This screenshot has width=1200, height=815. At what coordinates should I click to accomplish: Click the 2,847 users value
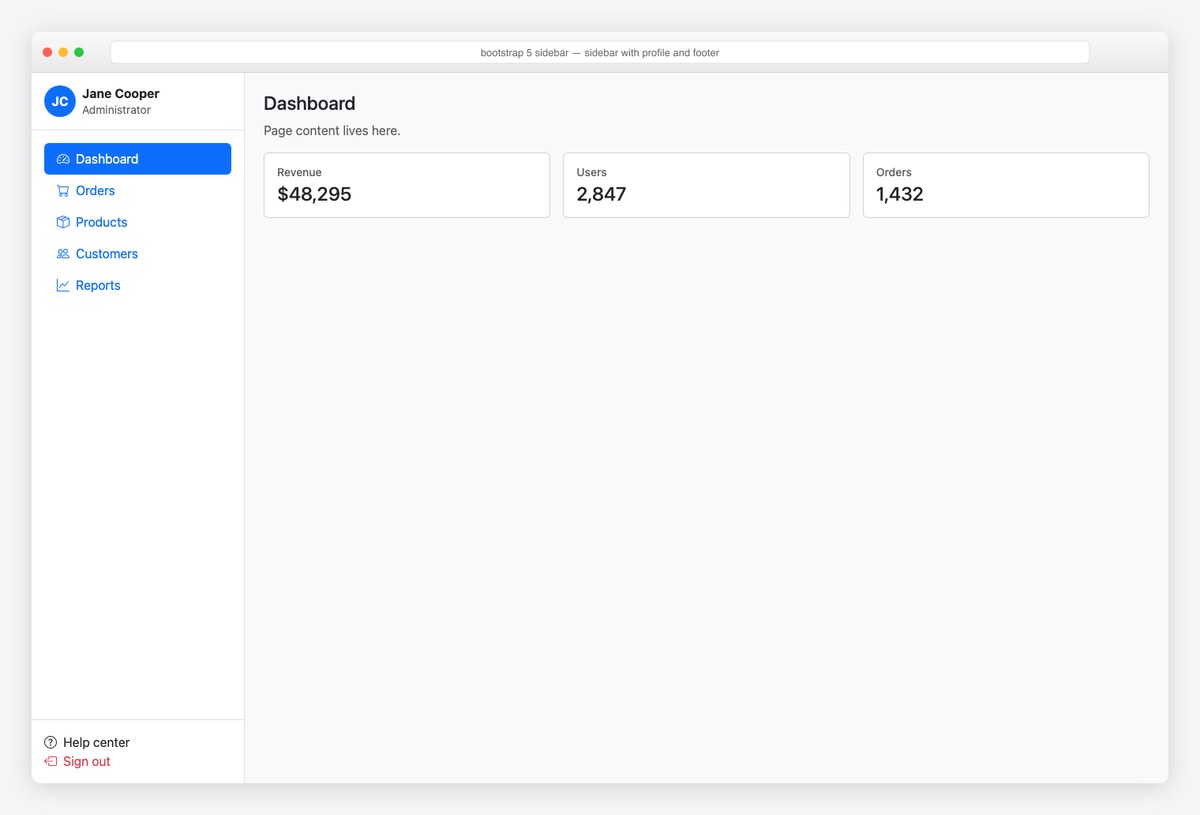[601, 194]
